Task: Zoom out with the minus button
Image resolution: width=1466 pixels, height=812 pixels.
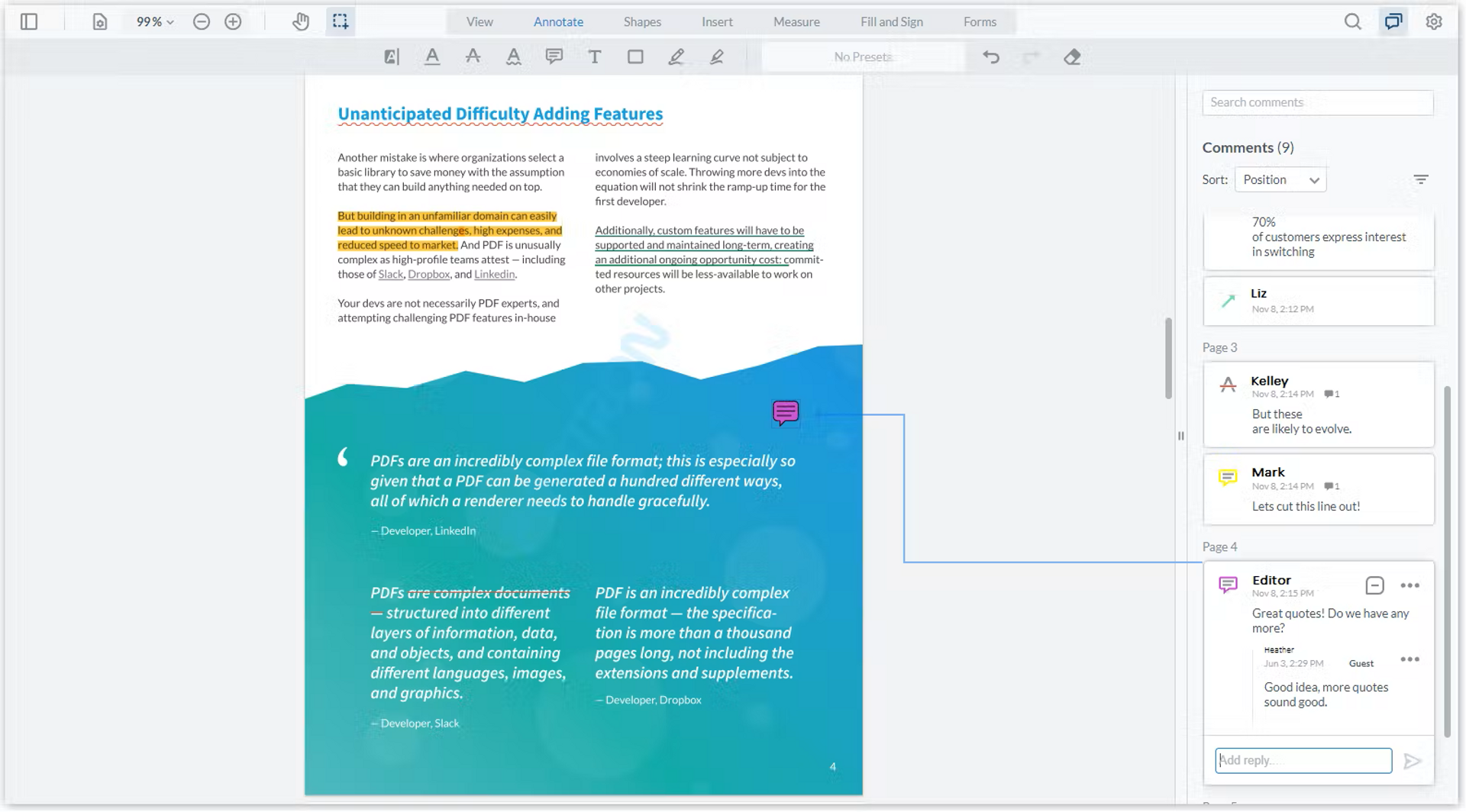Action: click(202, 21)
